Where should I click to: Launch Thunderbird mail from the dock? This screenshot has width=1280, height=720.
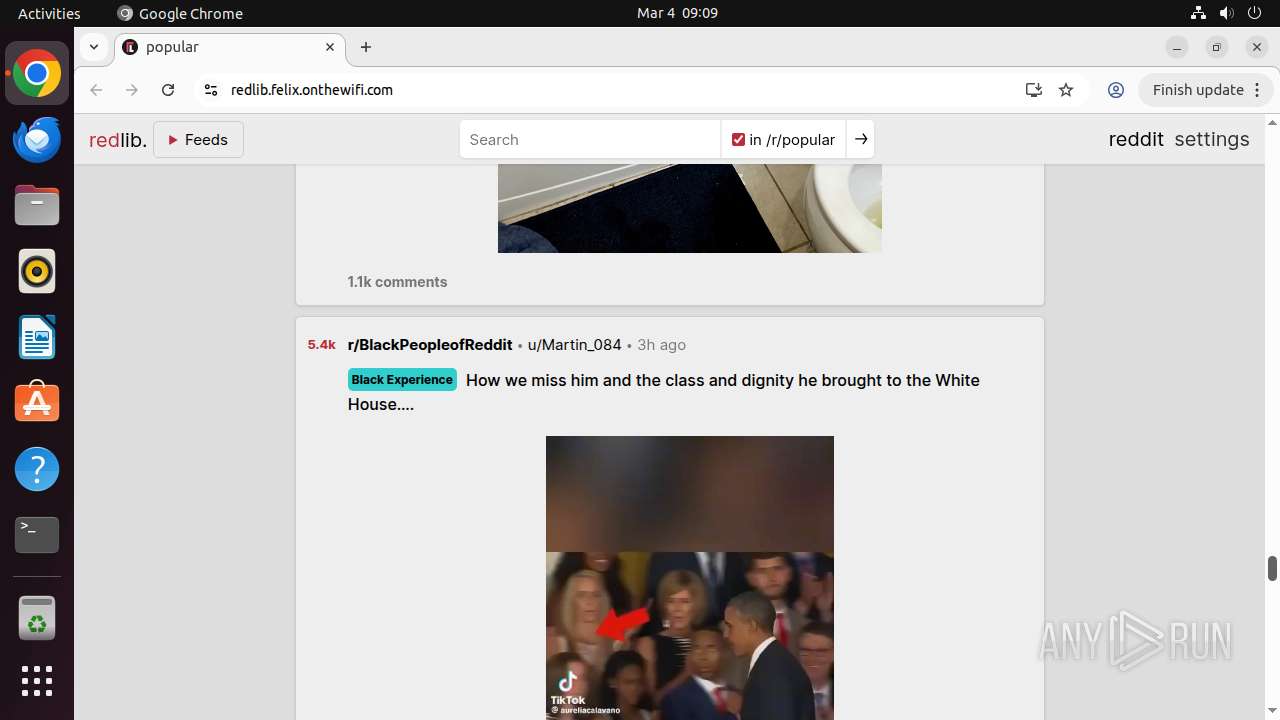(x=37, y=140)
